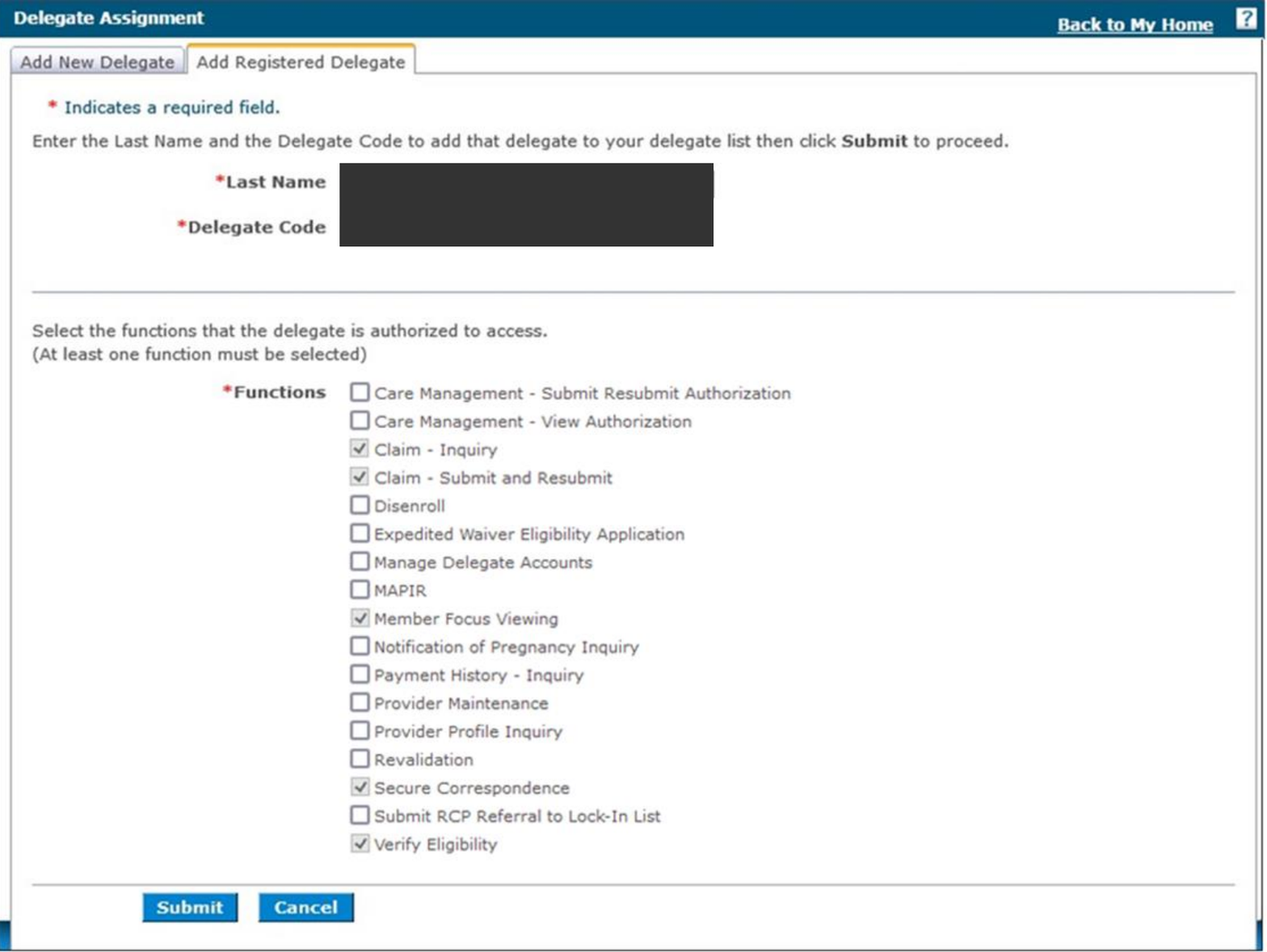Viewport: 1267px width, 952px height.
Task: Open the help question mark icon
Action: [1246, 20]
